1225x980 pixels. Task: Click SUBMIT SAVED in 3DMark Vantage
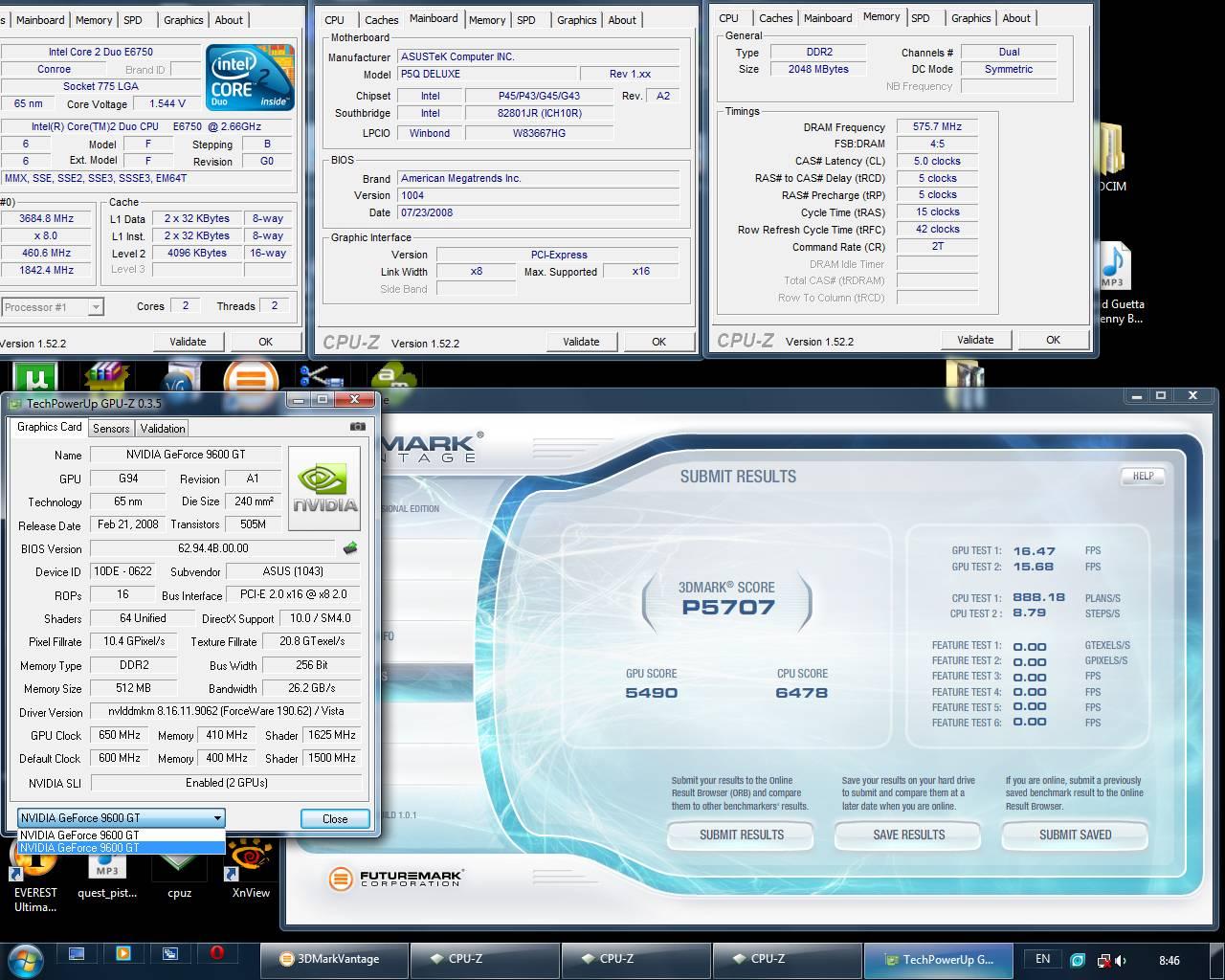click(1076, 835)
